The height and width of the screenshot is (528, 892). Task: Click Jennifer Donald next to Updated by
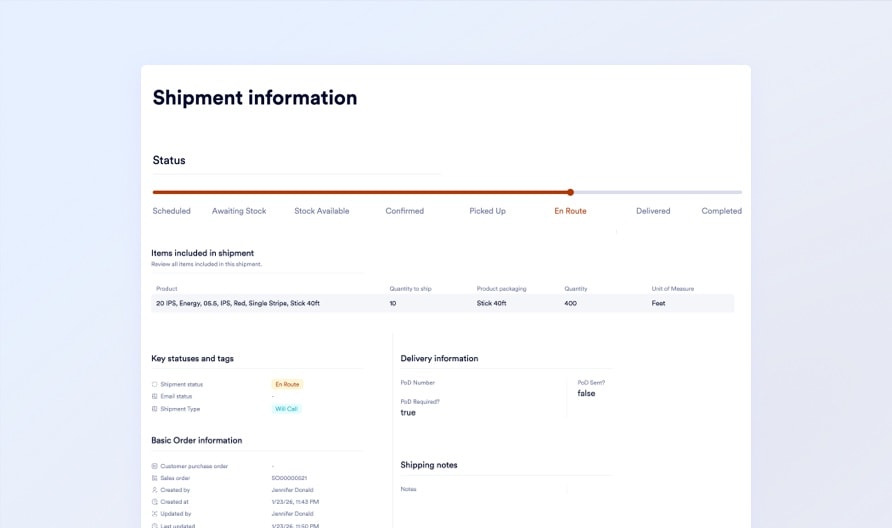click(x=292, y=514)
